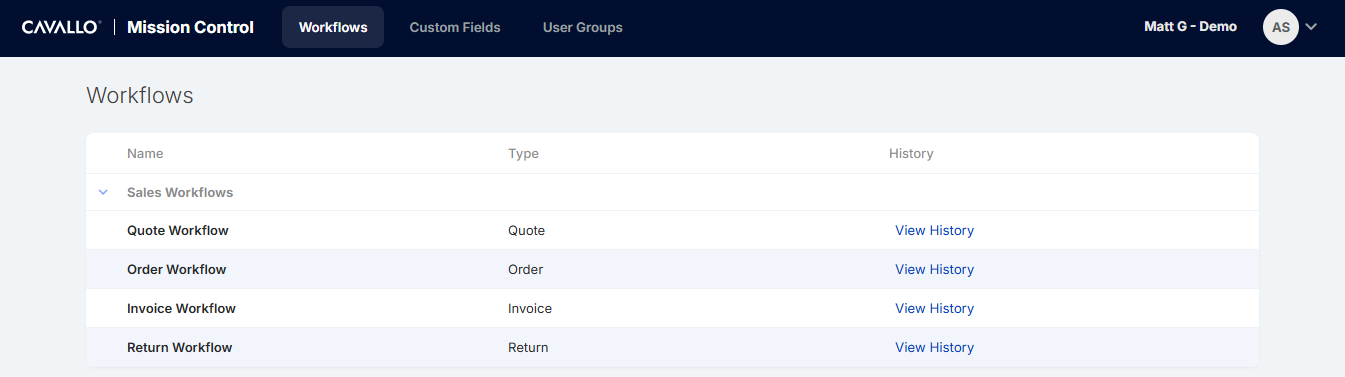
Task: Click the Sales Workflows group label
Action: tap(180, 192)
